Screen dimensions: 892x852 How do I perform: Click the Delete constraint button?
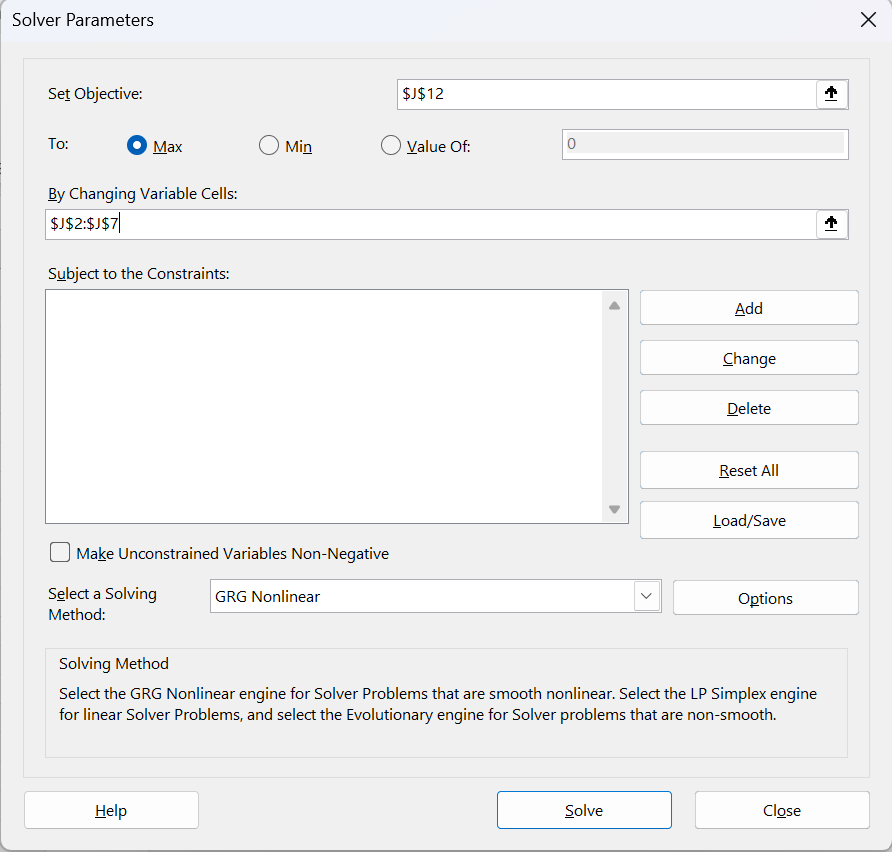(749, 408)
